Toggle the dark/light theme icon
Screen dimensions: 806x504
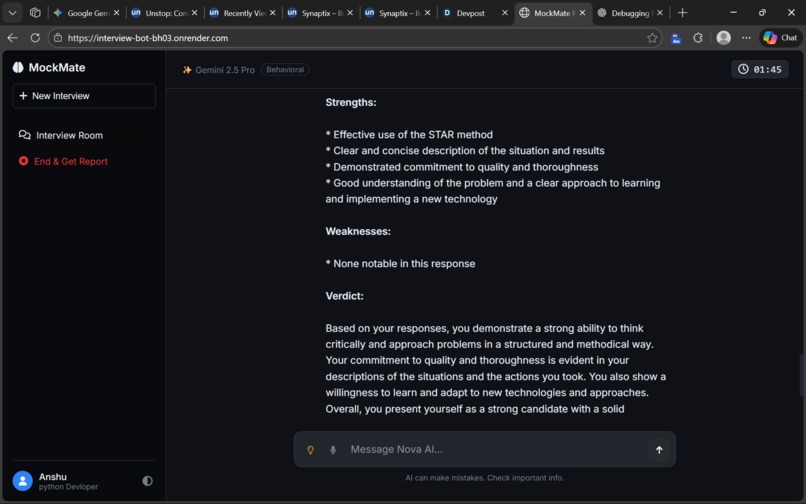point(148,481)
